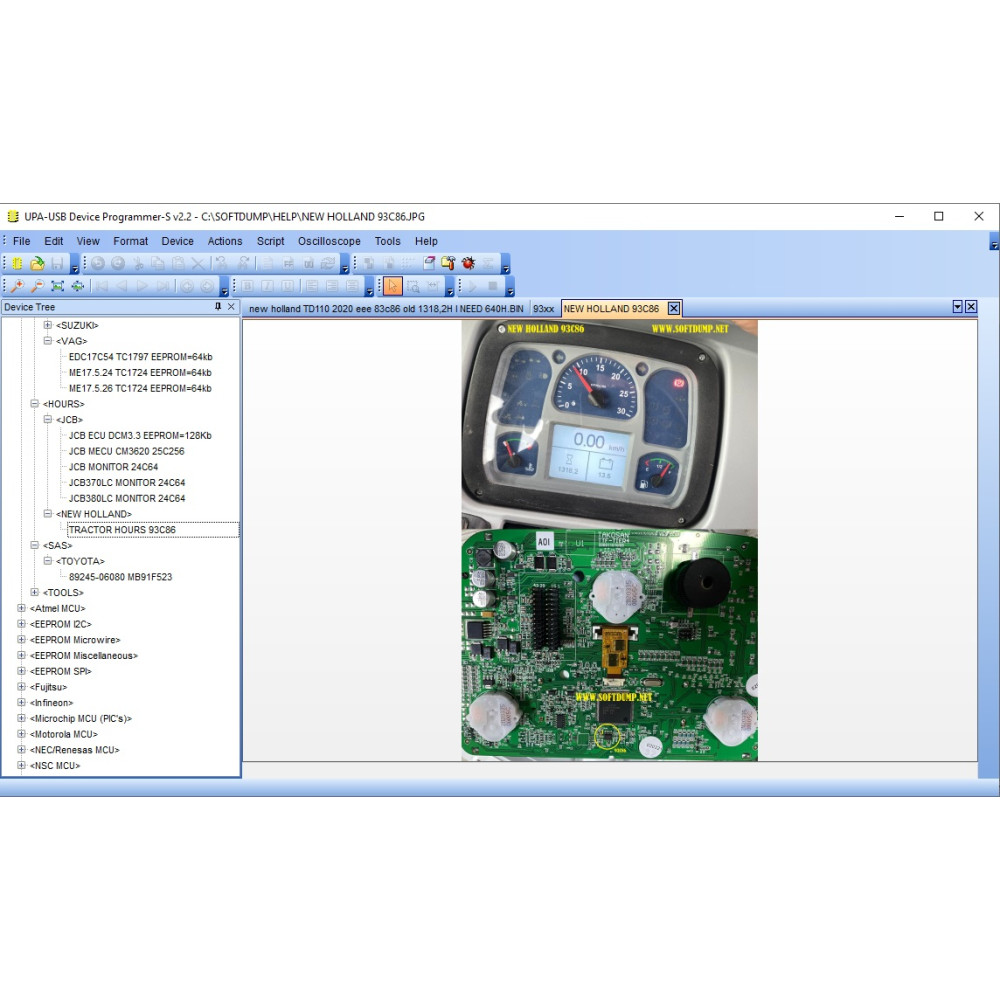Image resolution: width=1000 pixels, height=1000 pixels.
Task: Click the zoom in magnifier icon
Action: coord(17,286)
